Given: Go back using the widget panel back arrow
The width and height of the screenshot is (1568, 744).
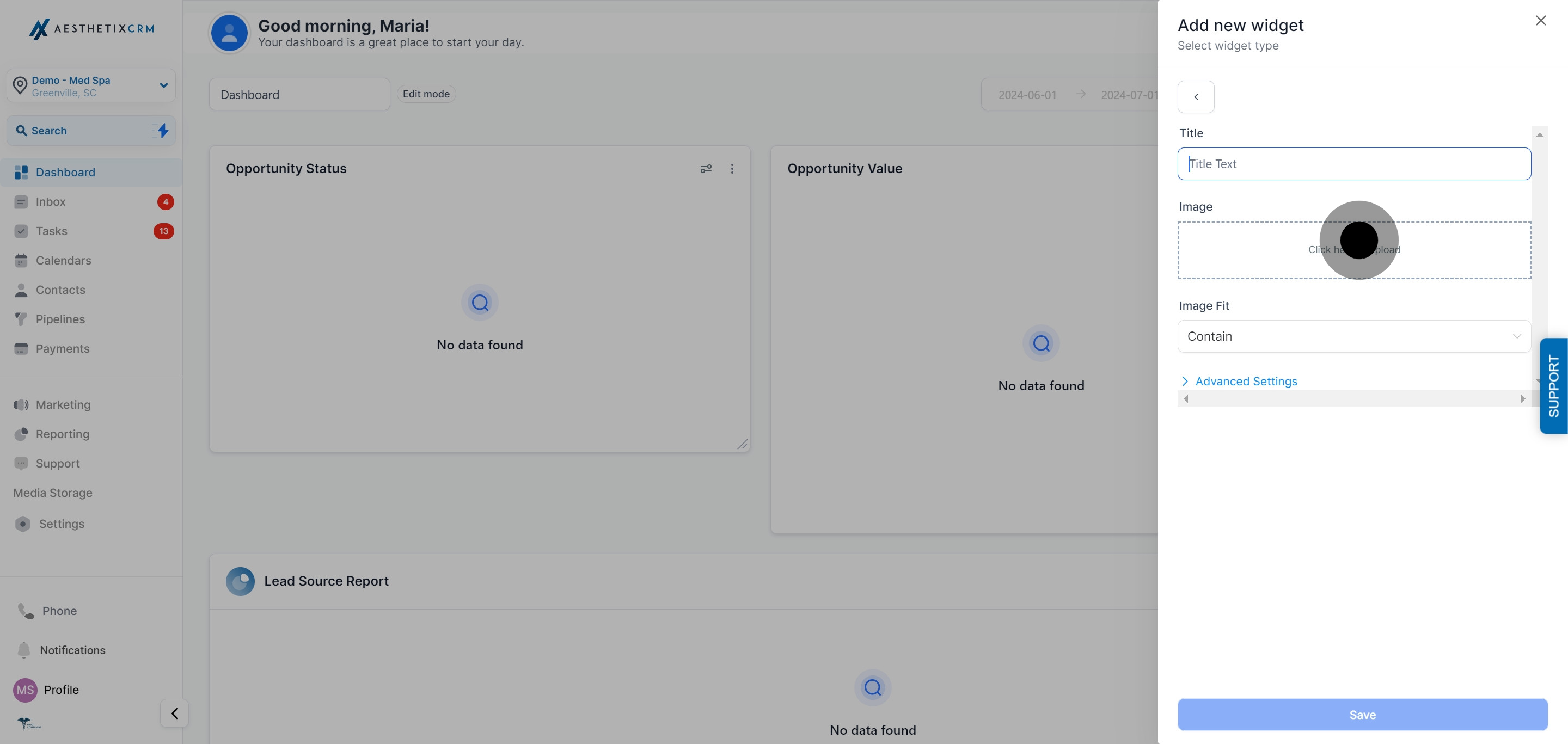Looking at the screenshot, I should coord(1196,97).
